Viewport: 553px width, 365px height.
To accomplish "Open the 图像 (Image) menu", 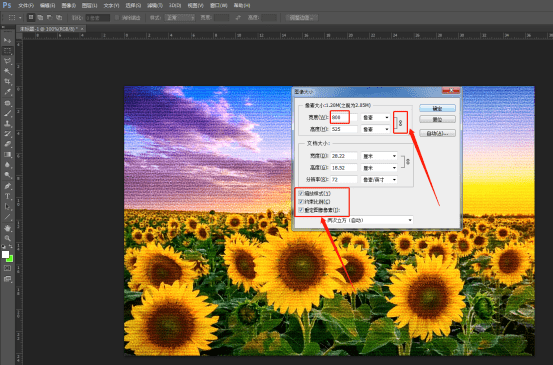I will point(68,6).
